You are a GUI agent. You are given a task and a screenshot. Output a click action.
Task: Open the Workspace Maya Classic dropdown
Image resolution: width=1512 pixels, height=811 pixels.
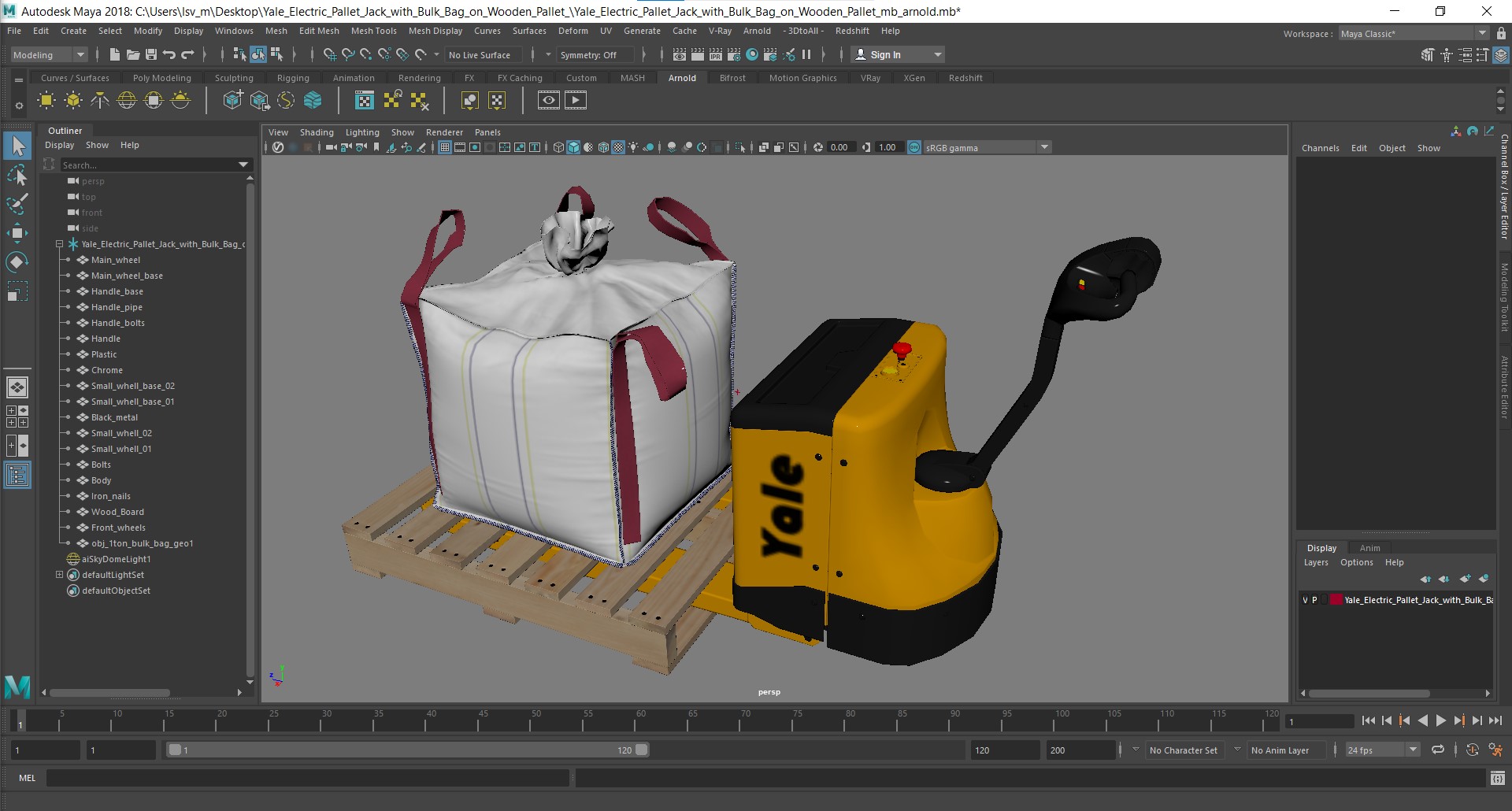pos(1414,33)
